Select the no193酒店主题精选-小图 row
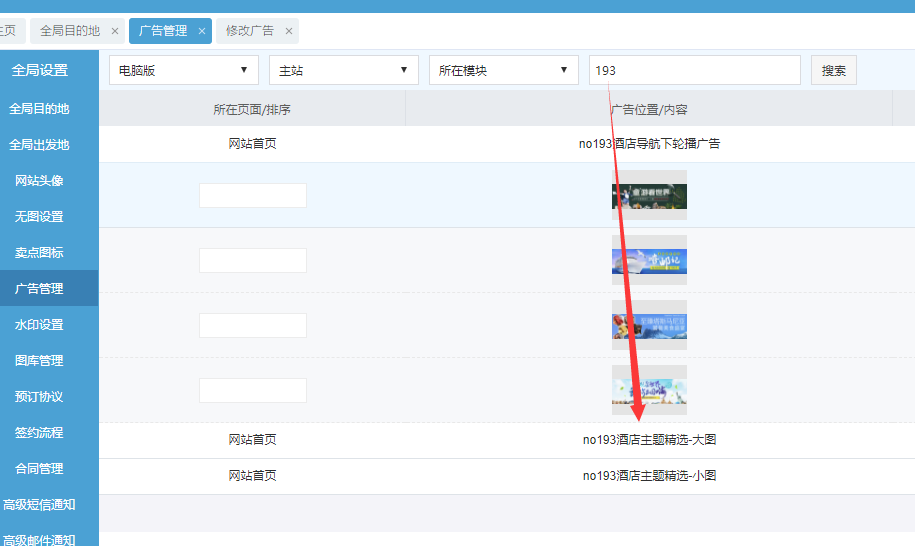 (x=649, y=476)
